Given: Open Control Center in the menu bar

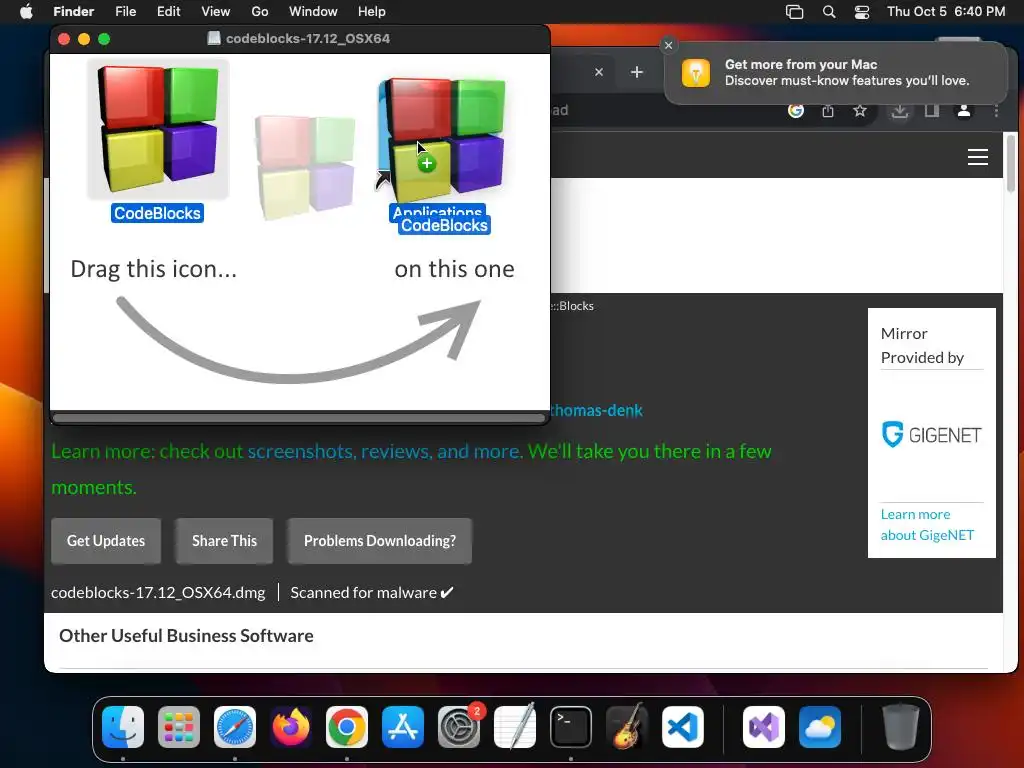Looking at the screenshot, I should click(861, 12).
